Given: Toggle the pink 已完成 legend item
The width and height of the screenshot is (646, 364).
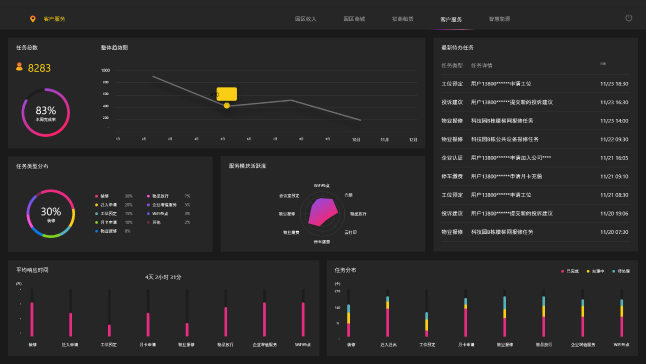Looking at the screenshot, I should coord(570,271).
